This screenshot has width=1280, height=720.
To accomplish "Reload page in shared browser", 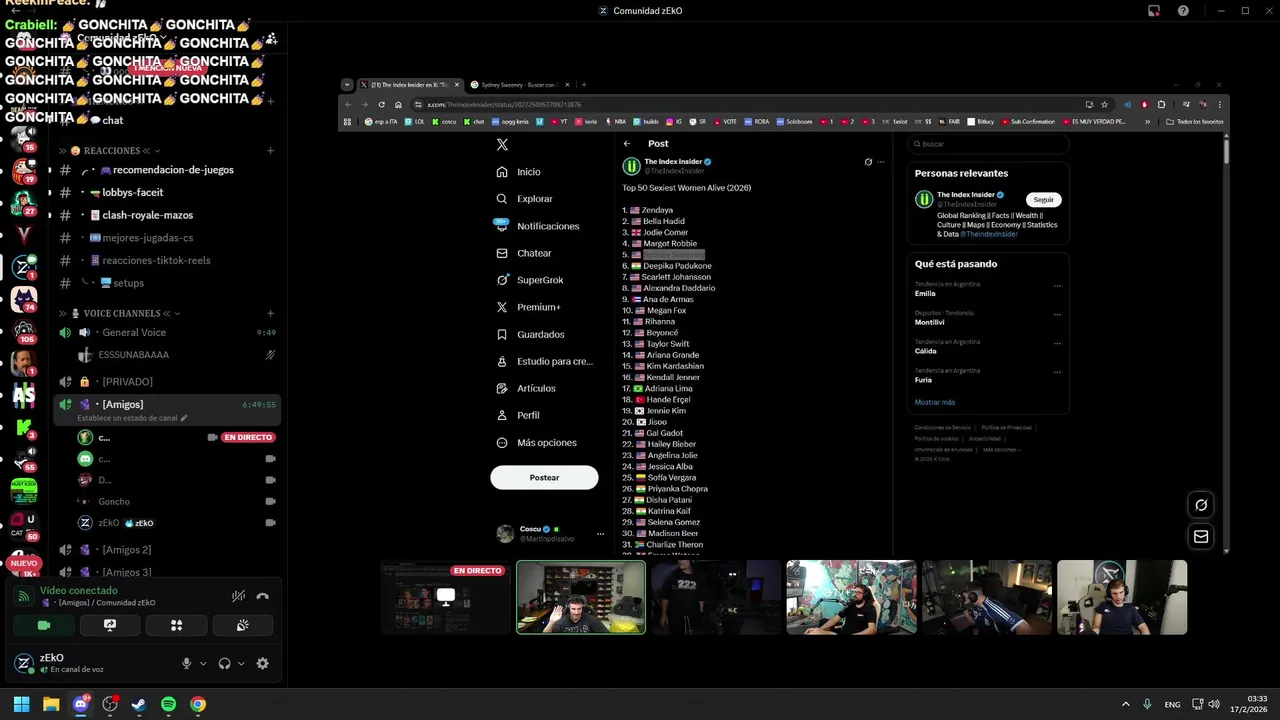I will [x=381, y=104].
